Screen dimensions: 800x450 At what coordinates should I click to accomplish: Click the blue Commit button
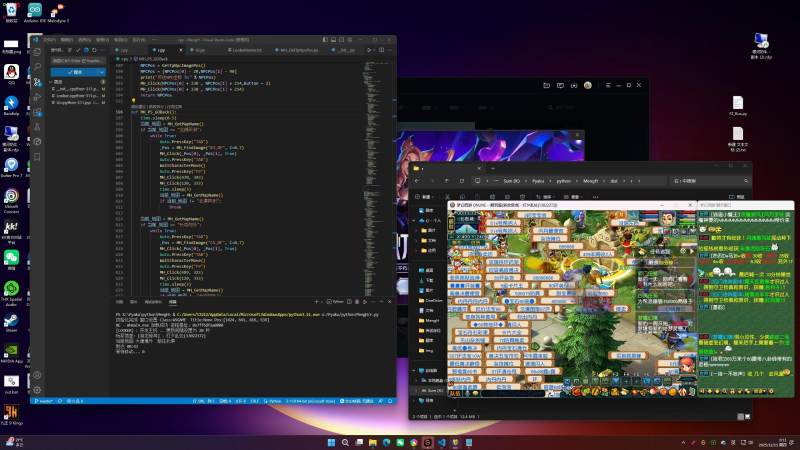tap(73, 72)
